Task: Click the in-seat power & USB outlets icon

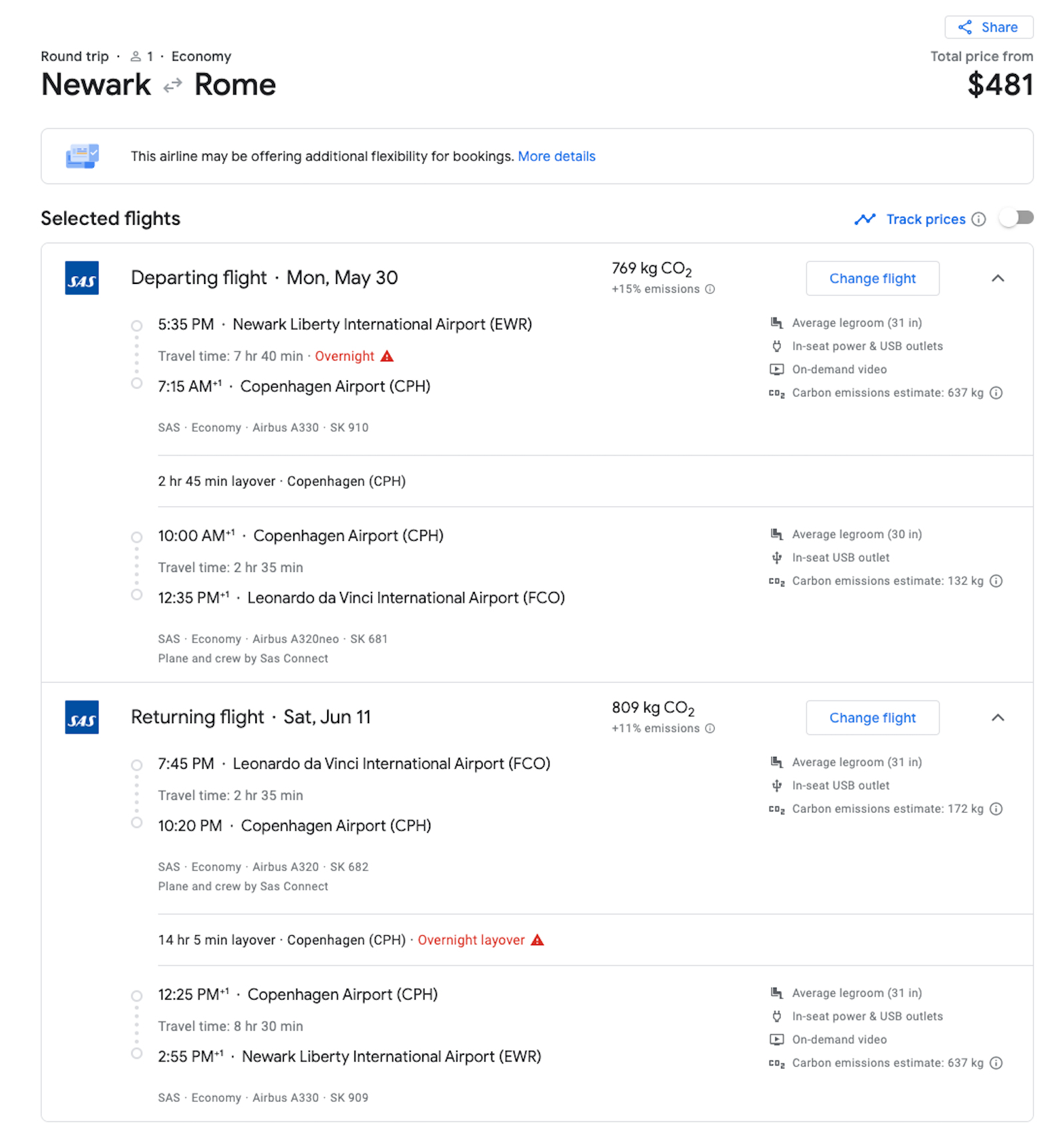Action: point(777,346)
